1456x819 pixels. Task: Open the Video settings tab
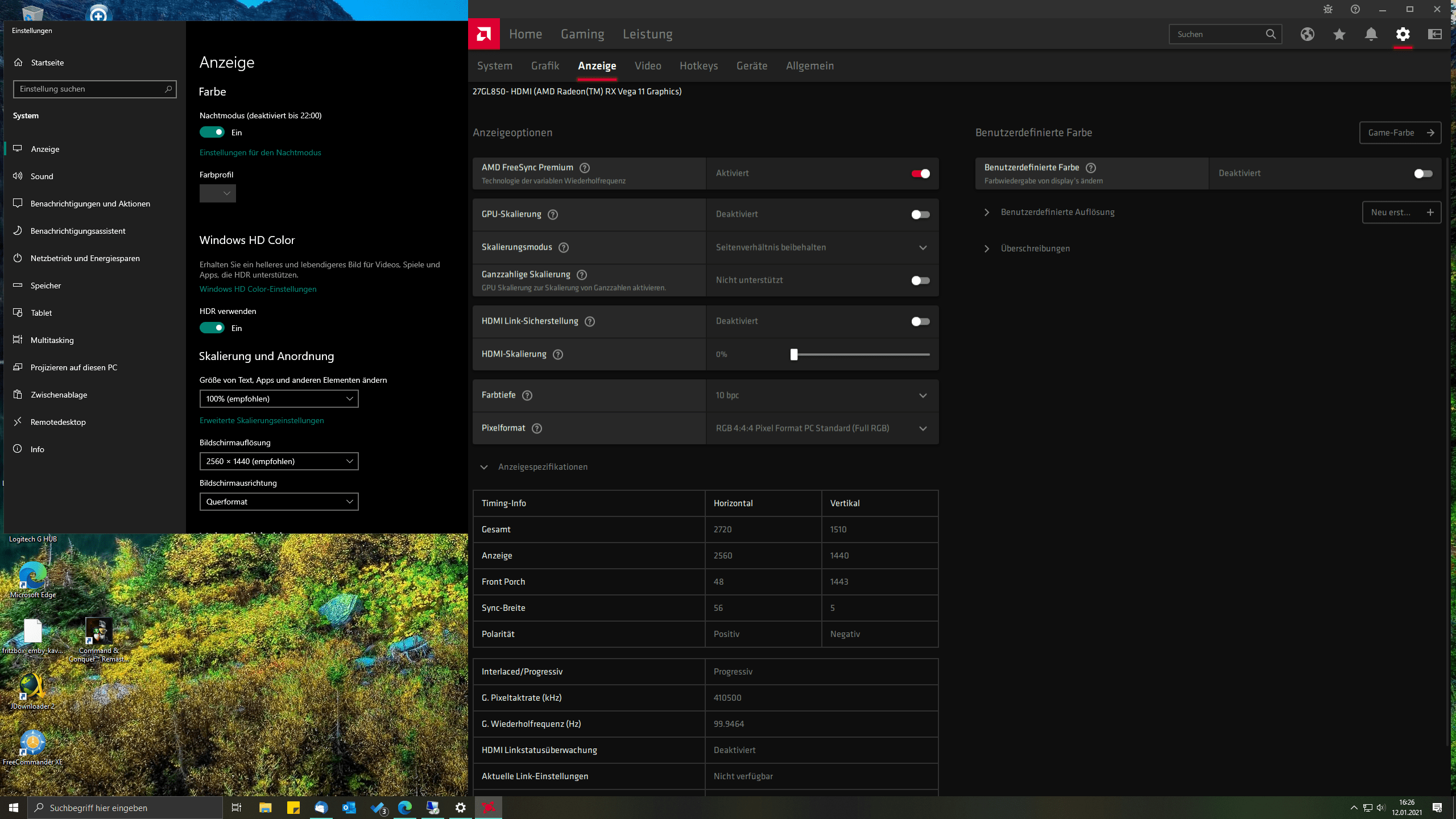click(648, 66)
